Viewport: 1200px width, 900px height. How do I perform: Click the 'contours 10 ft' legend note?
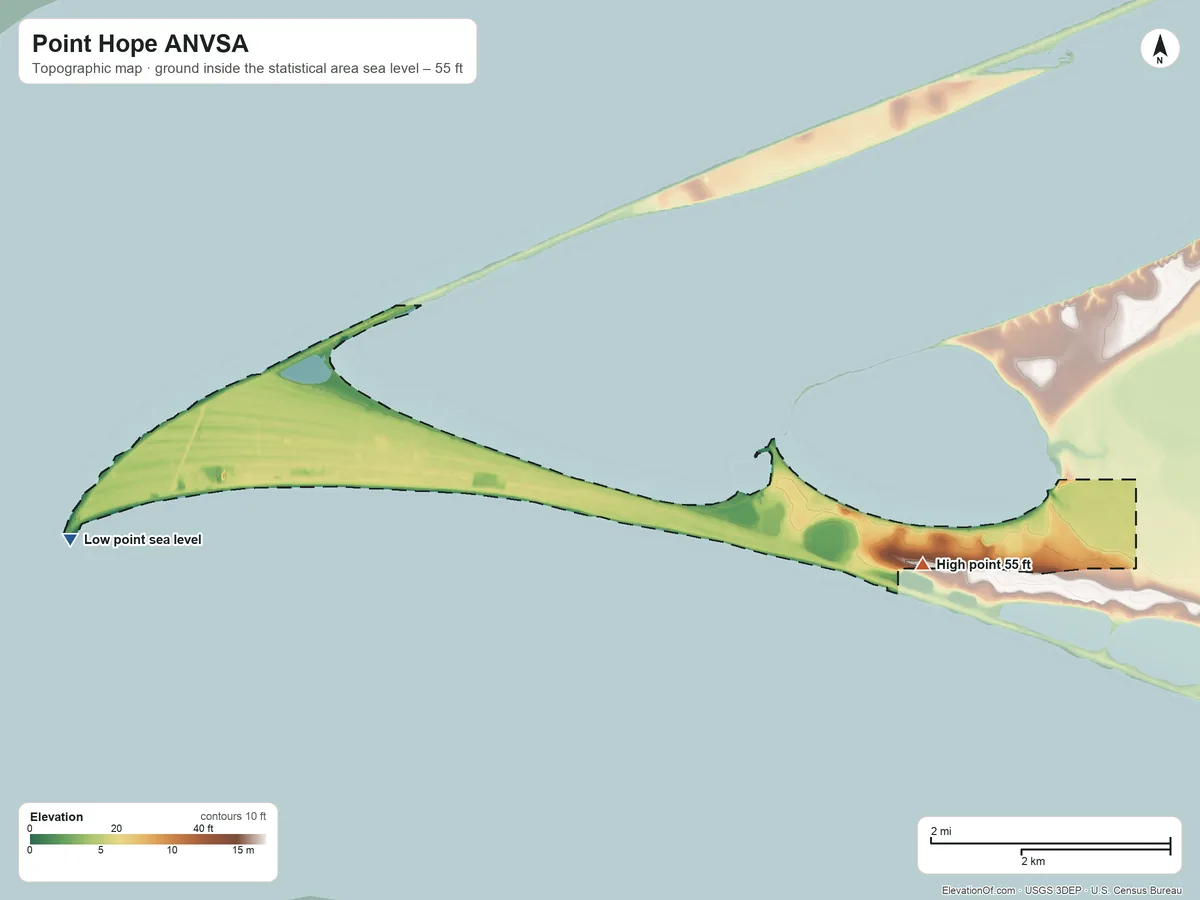point(233,817)
